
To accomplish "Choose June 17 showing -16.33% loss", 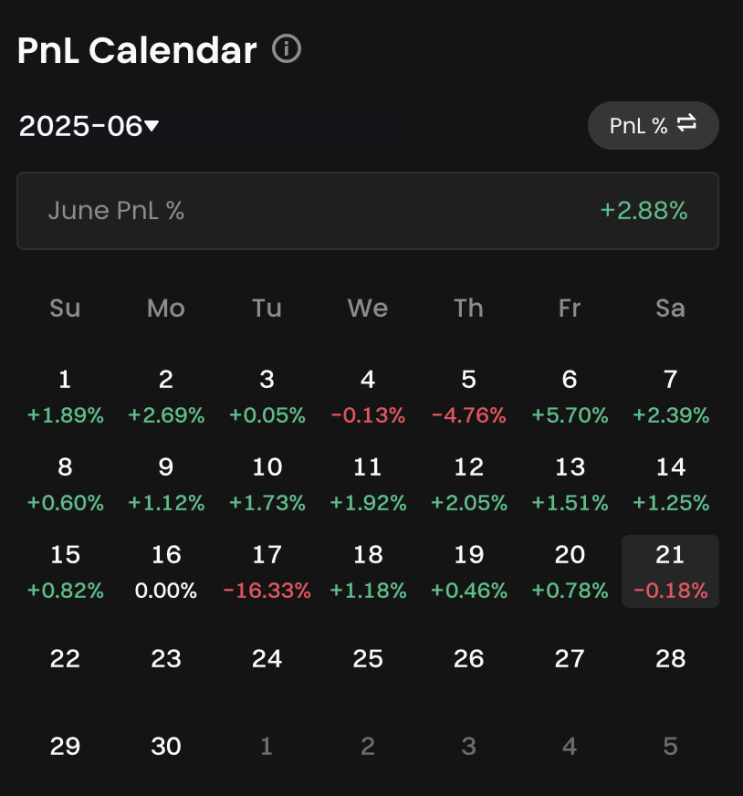I will 267,571.
